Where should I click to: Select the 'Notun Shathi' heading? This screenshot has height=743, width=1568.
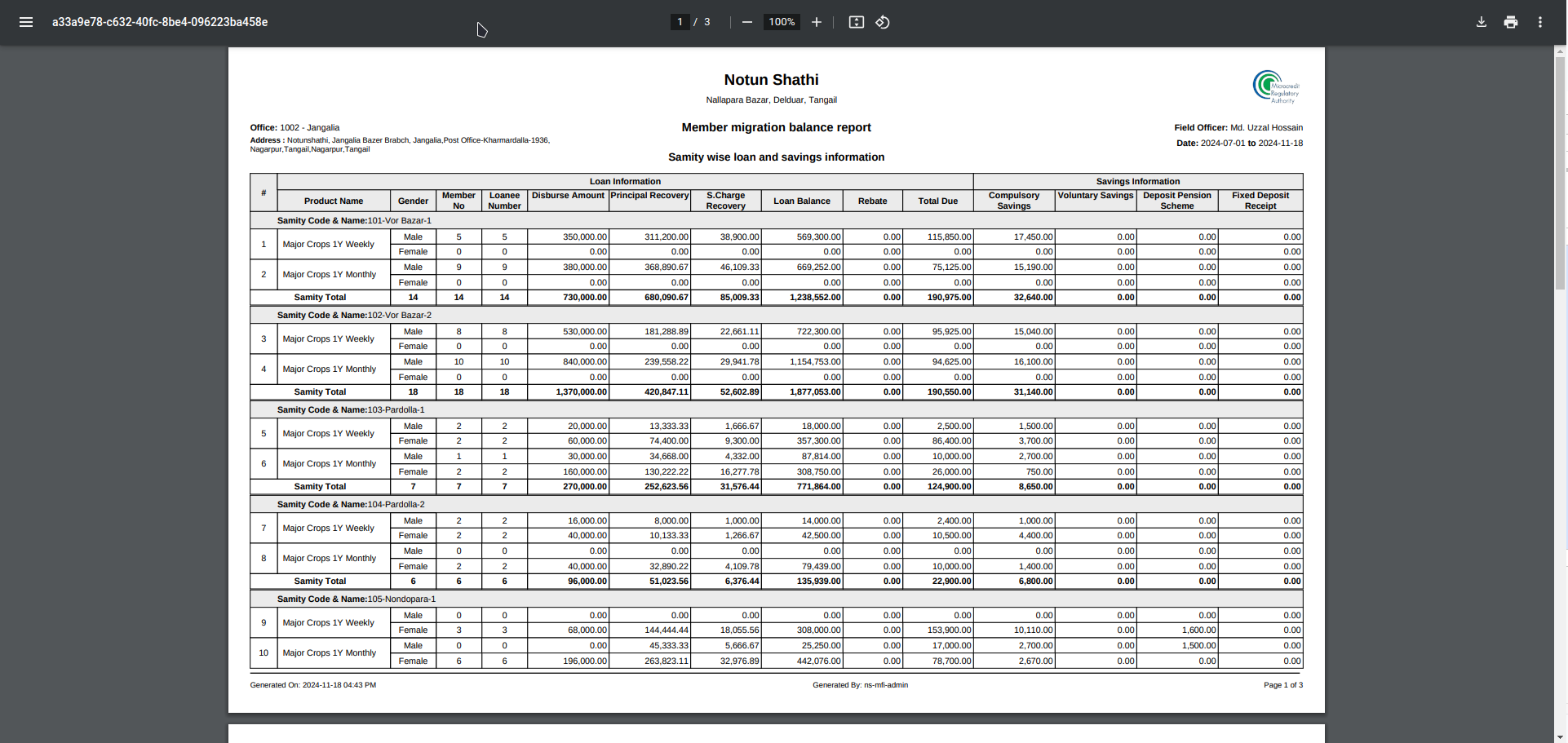(x=771, y=80)
